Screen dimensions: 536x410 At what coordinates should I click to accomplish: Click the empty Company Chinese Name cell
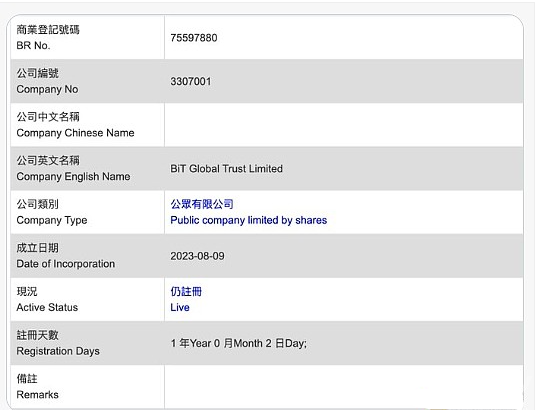(344, 125)
